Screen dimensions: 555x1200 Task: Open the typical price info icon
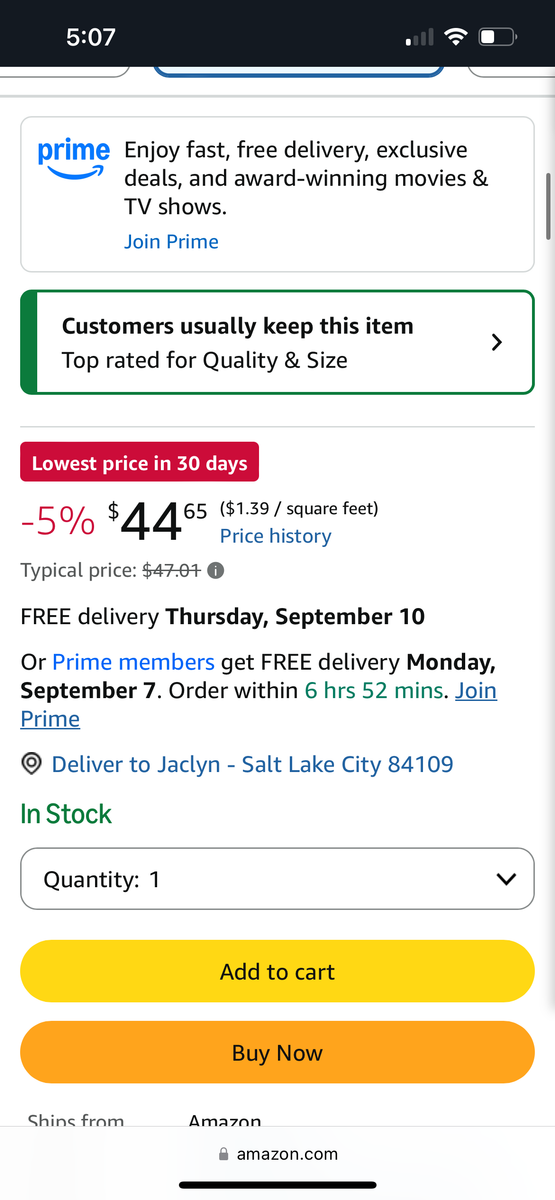(x=216, y=571)
